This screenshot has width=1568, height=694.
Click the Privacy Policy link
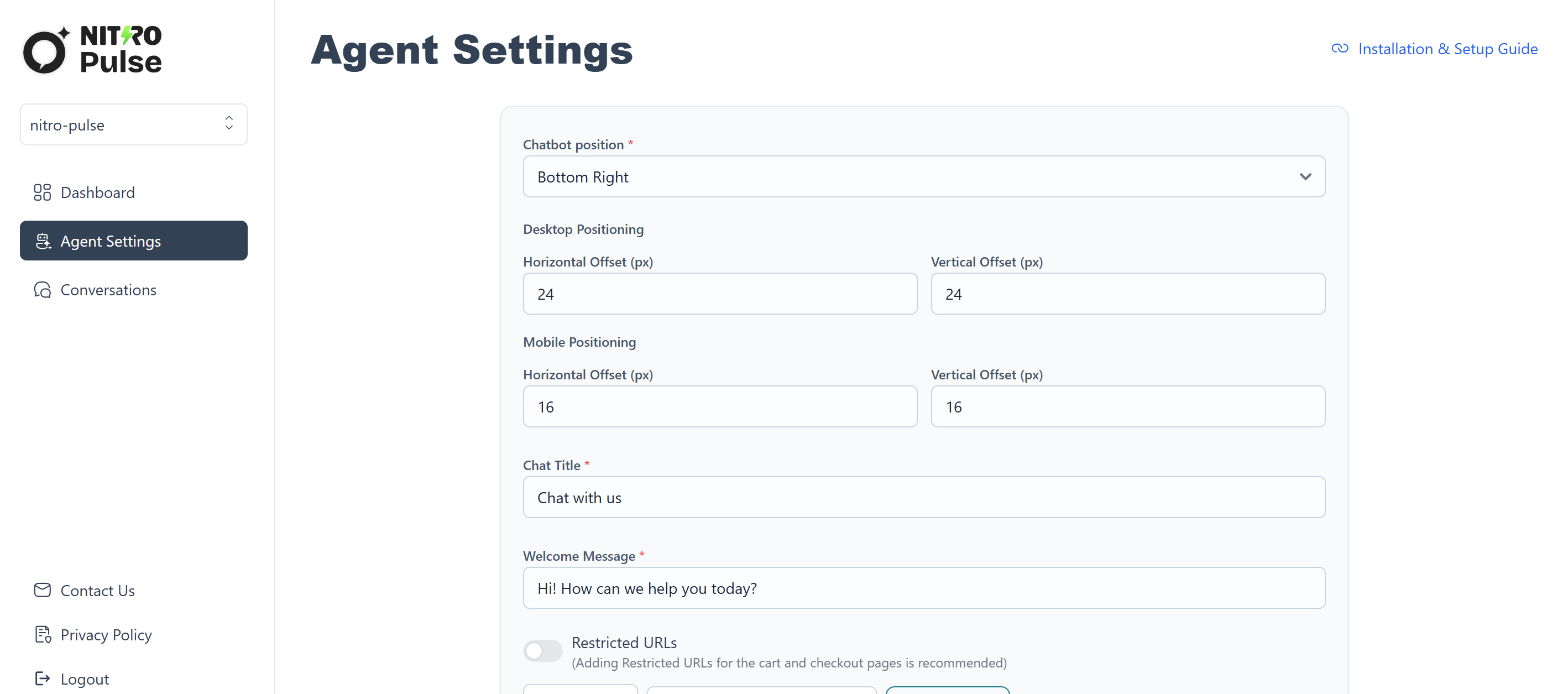[106, 634]
